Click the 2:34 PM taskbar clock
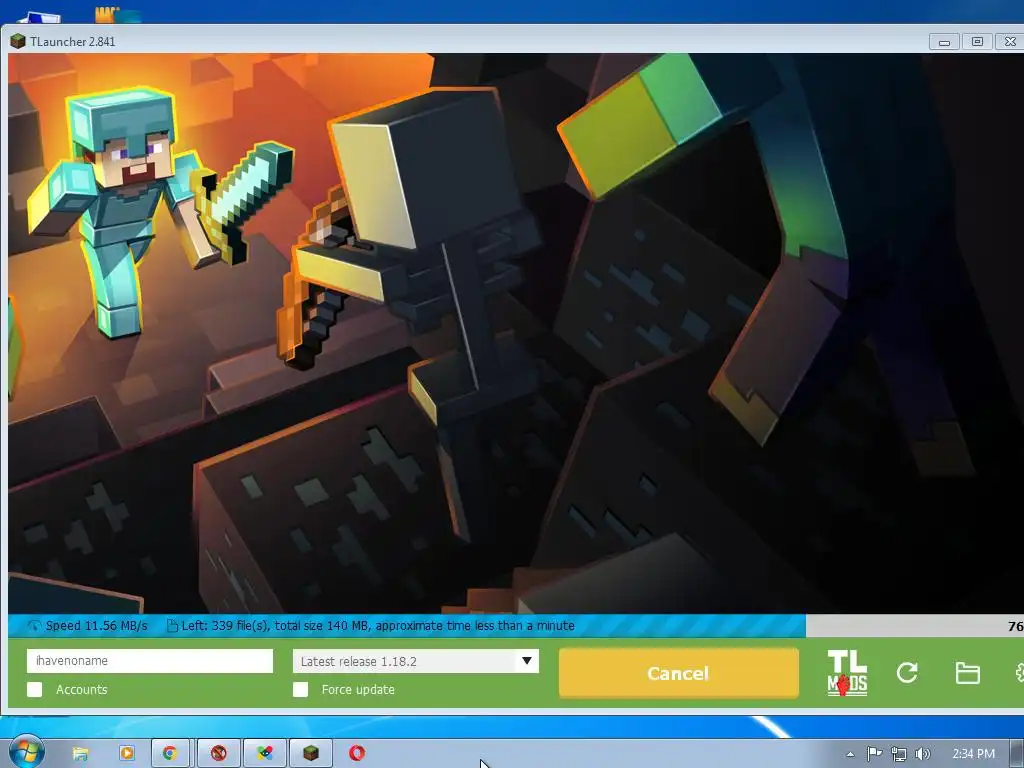The width and height of the screenshot is (1024, 768). pyautogui.click(x=974, y=754)
